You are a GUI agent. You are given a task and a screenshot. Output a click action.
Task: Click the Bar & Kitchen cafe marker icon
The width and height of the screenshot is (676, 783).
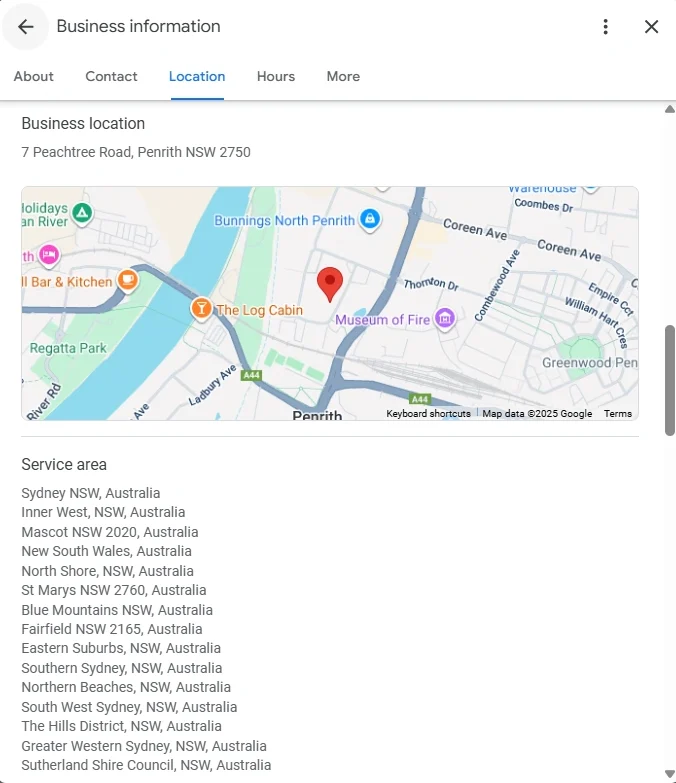point(127,280)
